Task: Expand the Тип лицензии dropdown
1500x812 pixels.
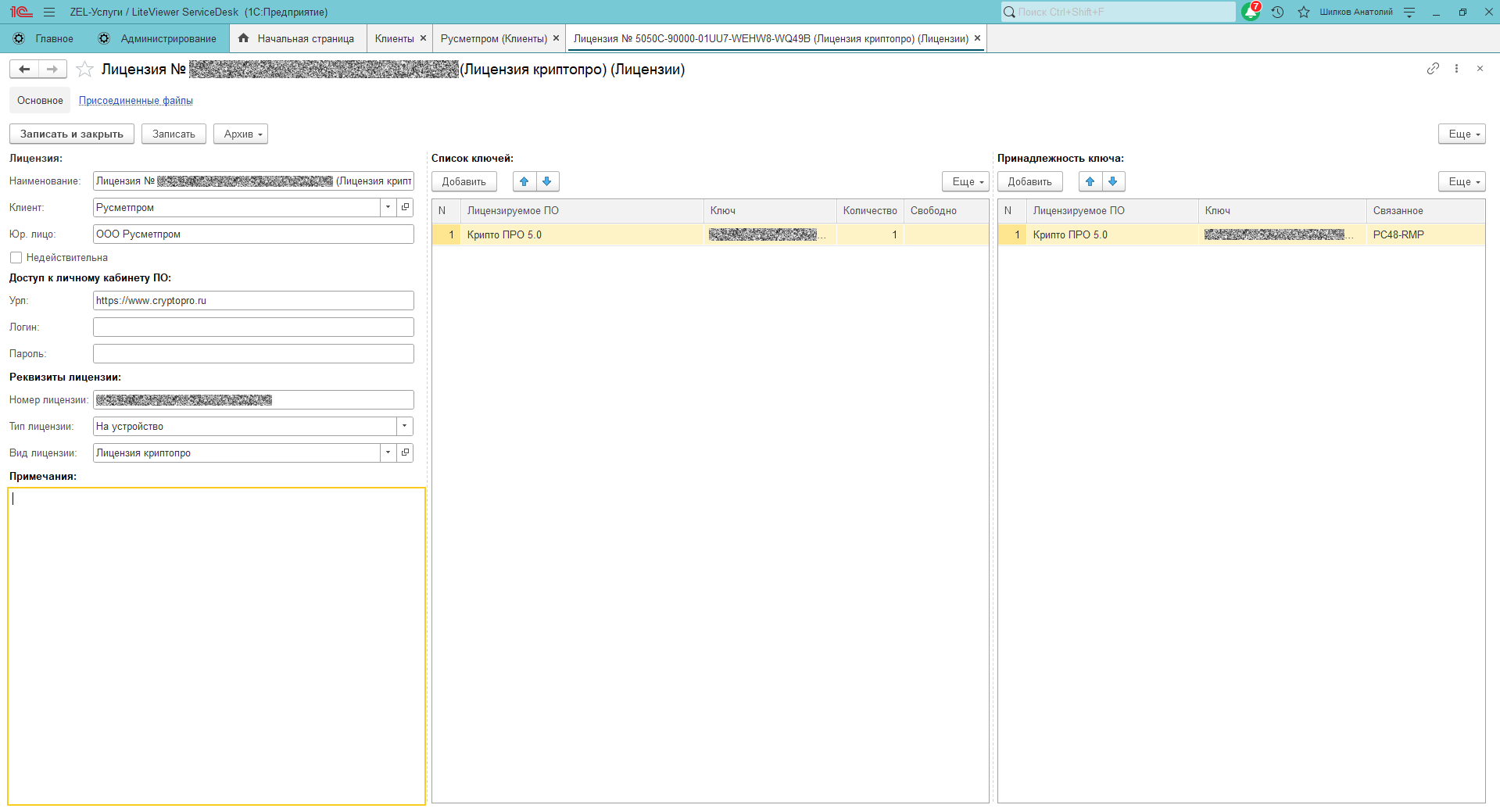Action: 404,426
